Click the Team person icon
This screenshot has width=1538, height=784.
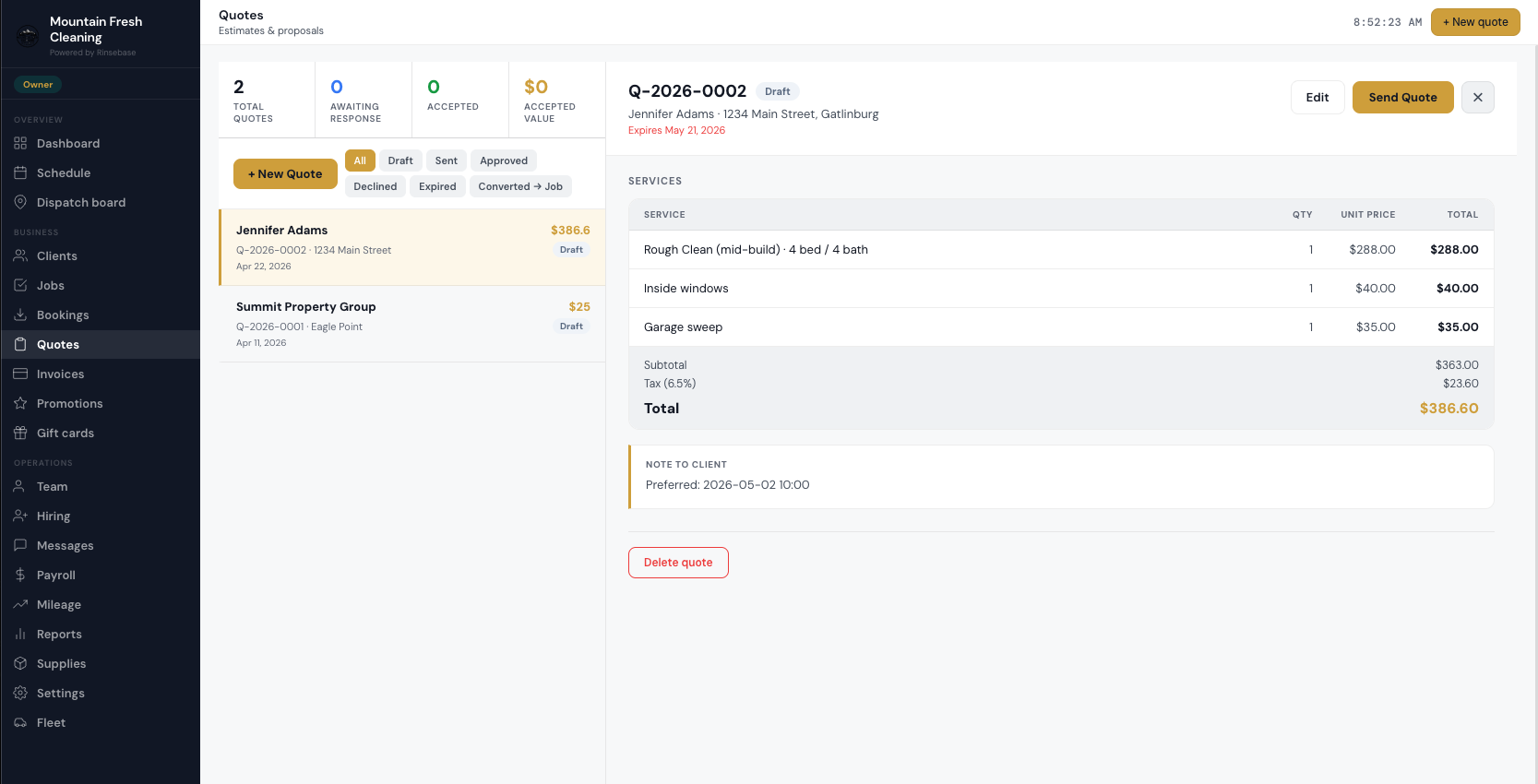click(20, 486)
